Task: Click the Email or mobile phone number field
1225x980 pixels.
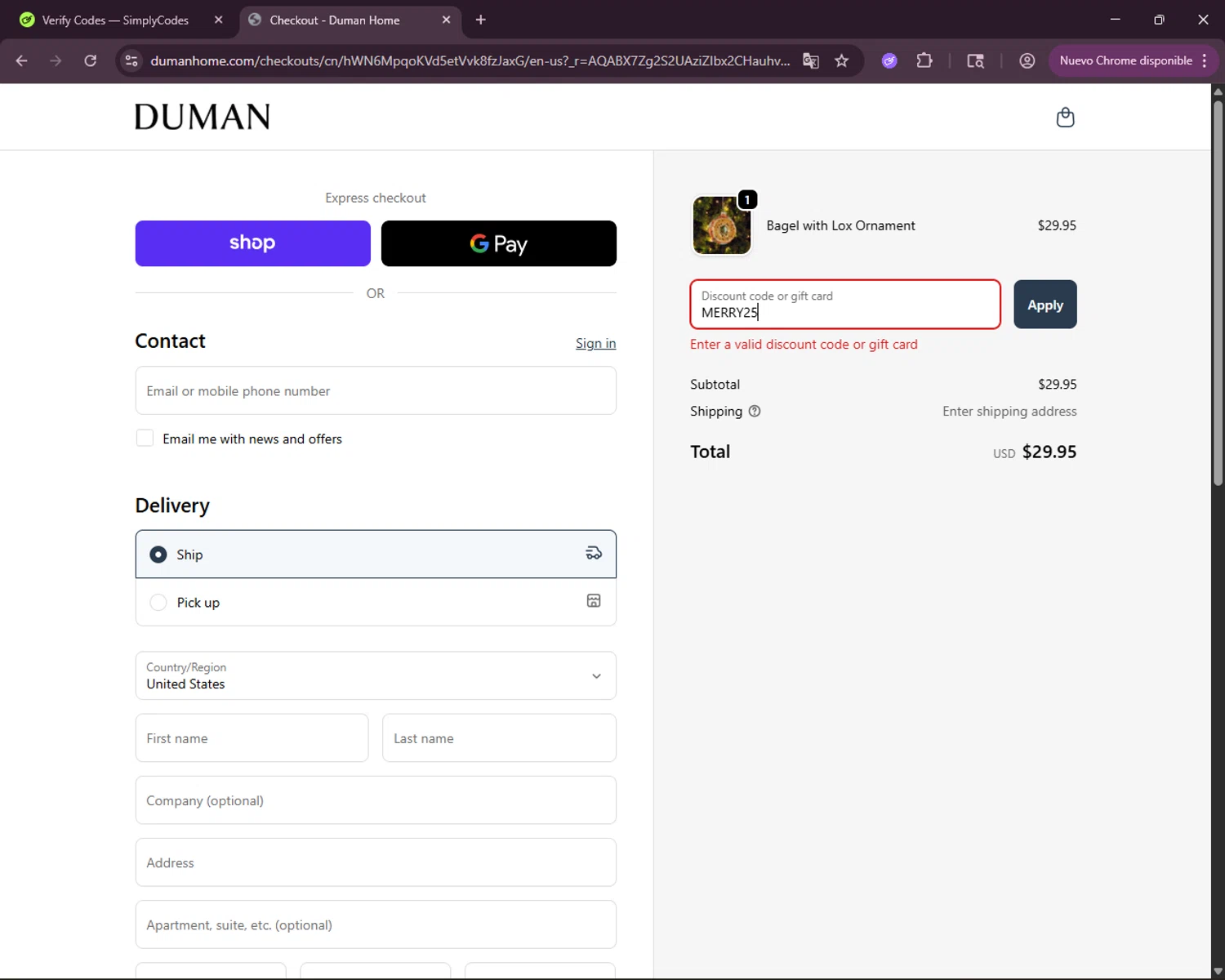Action: (376, 390)
